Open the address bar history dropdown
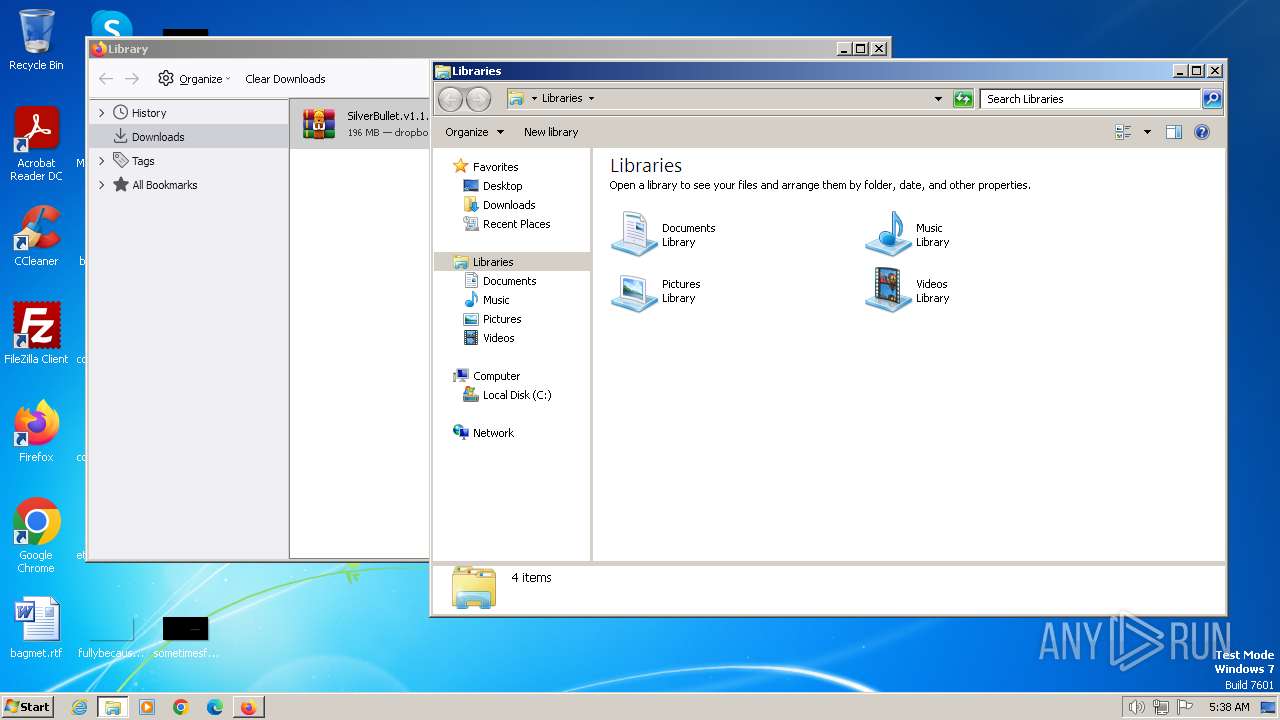 coord(938,98)
